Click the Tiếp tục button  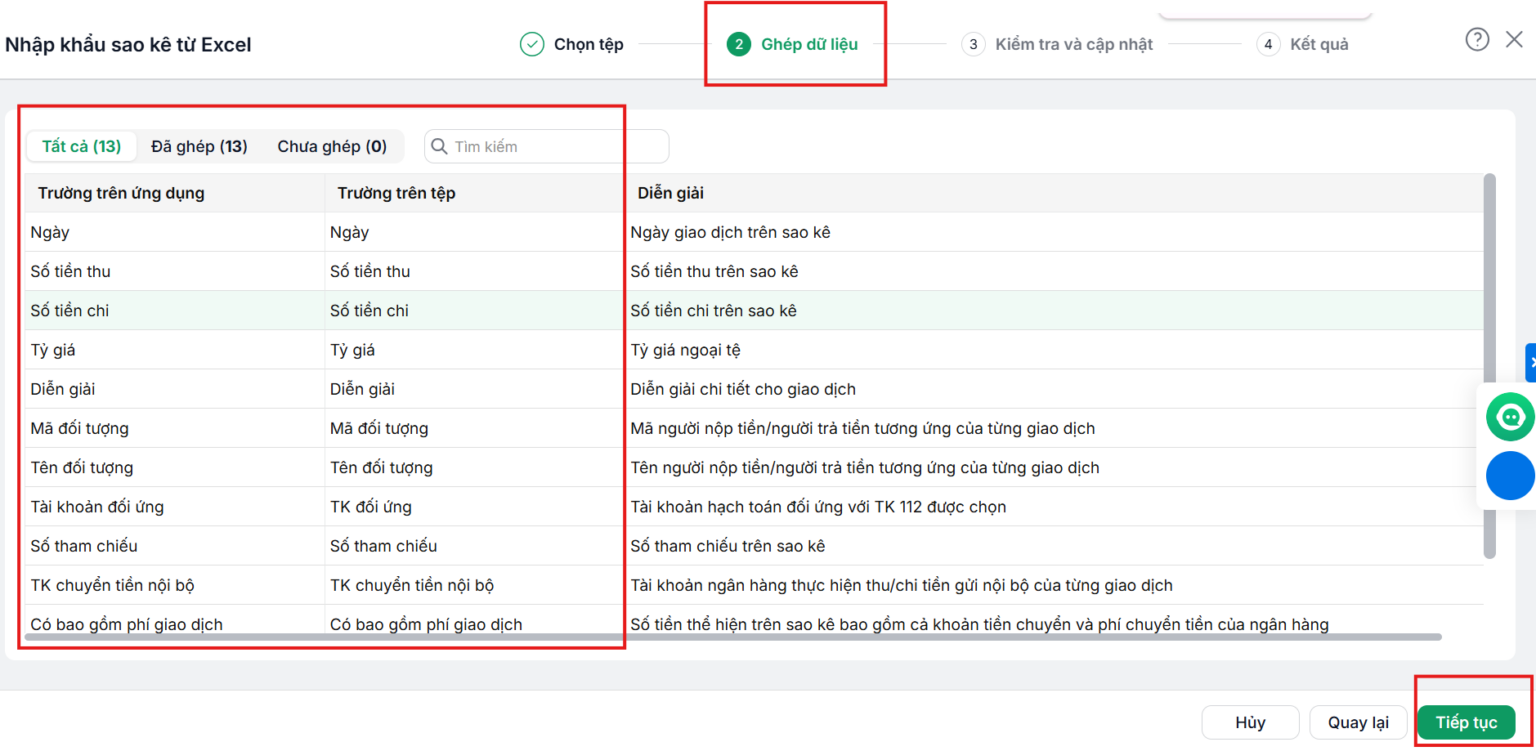point(1466,722)
